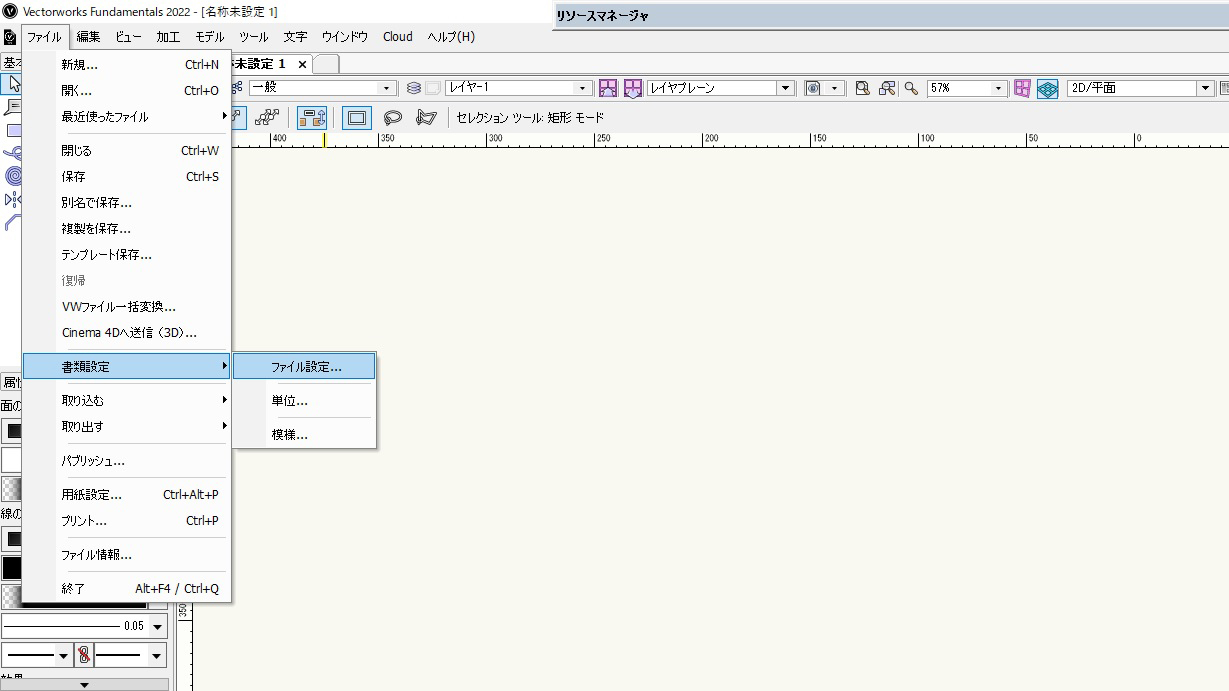Expand the 最近使ったファイル submenu
The height and width of the screenshot is (691, 1229).
[x=127, y=117]
